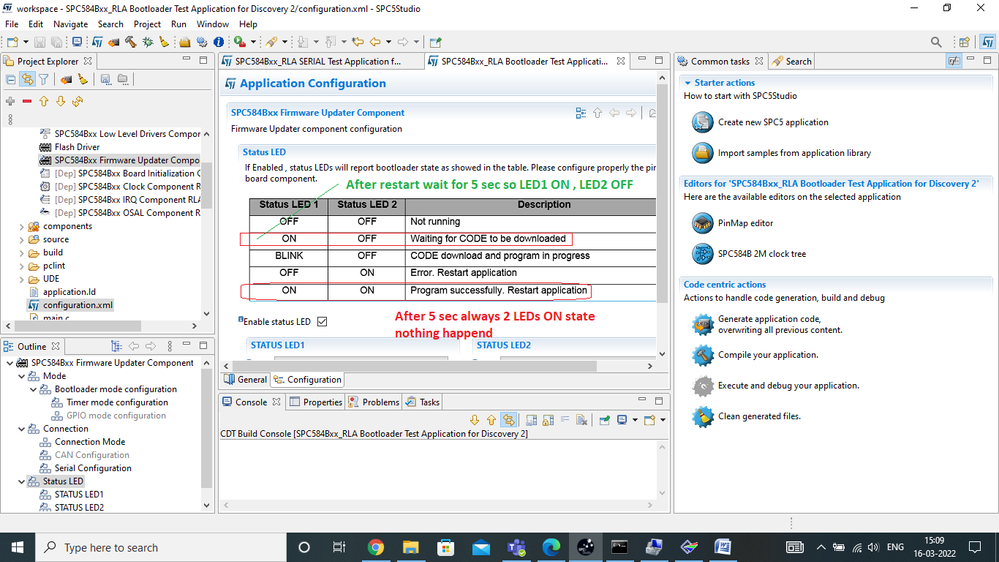Click the Project Explorer horizontal scrollbar

[78, 326]
